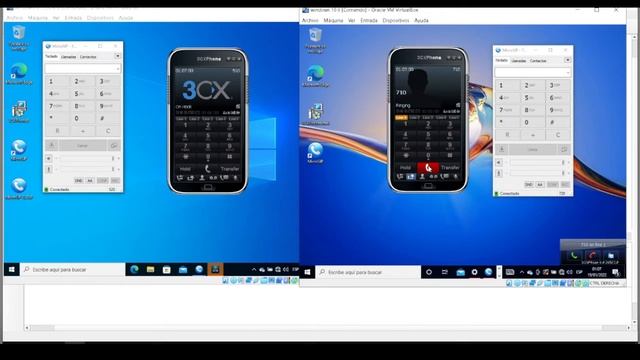This screenshot has width=640, height=360.
Task: Click home button on left 3CXPhone
Action: click(x=207, y=187)
